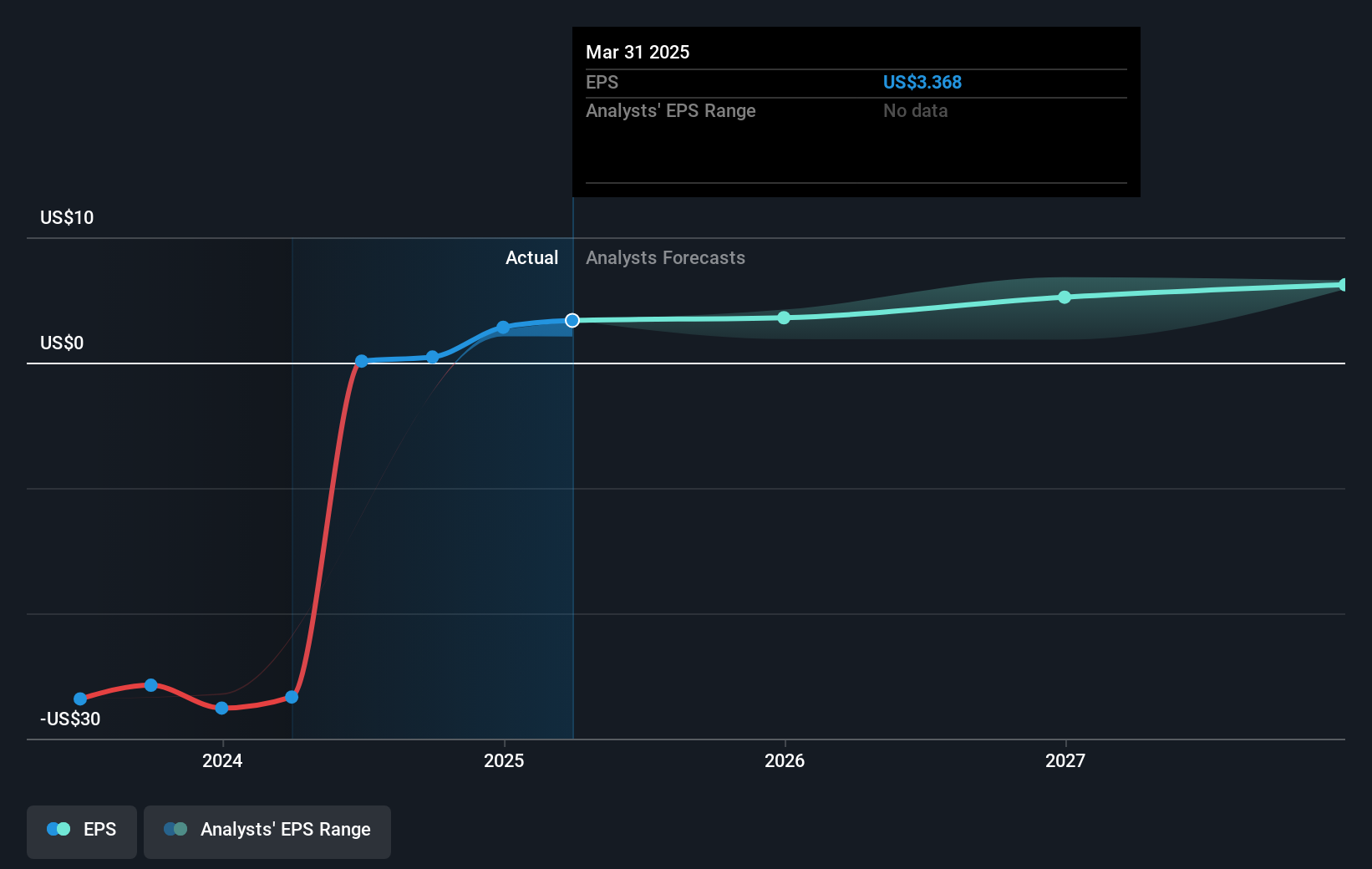The width and height of the screenshot is (1372, 869).
Task: Toggle the Analysts' EPS Range legend item
Action: pos(267,831)
